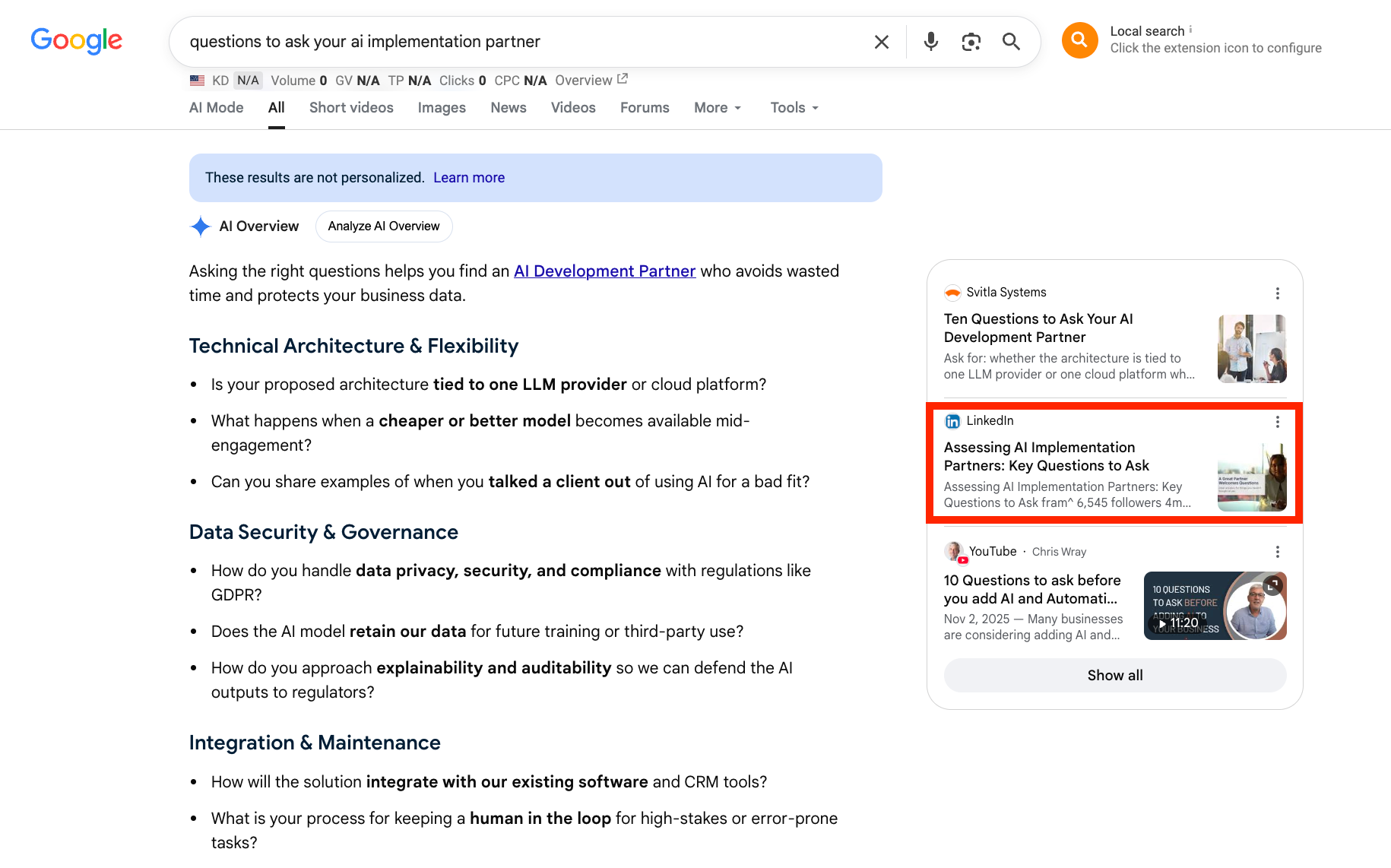Expand the More dropdown
The height and width of the screenshot is (868, 1391).
[x=718, y=108]
